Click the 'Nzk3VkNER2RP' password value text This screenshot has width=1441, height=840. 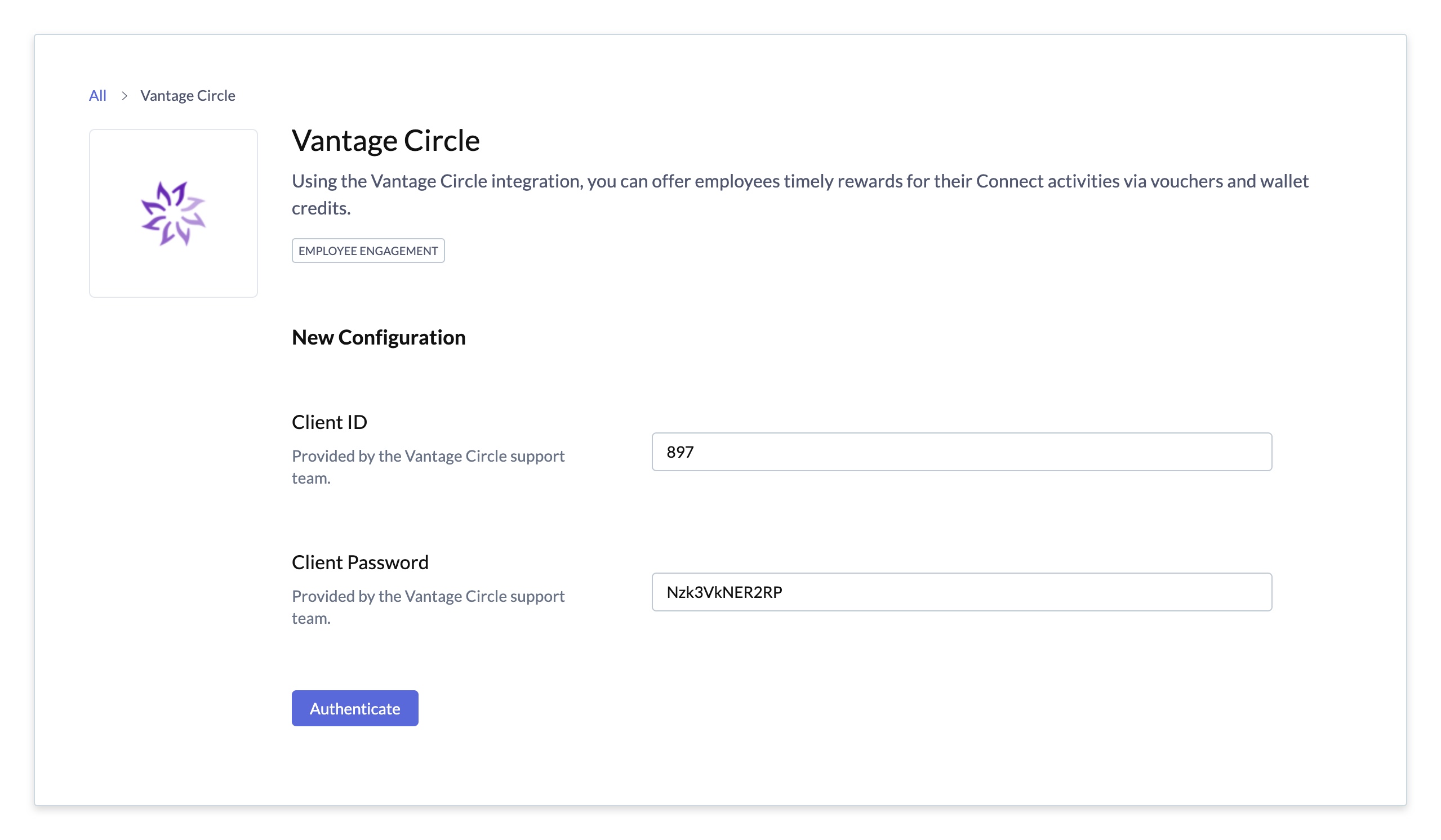[x=724, y=592]
